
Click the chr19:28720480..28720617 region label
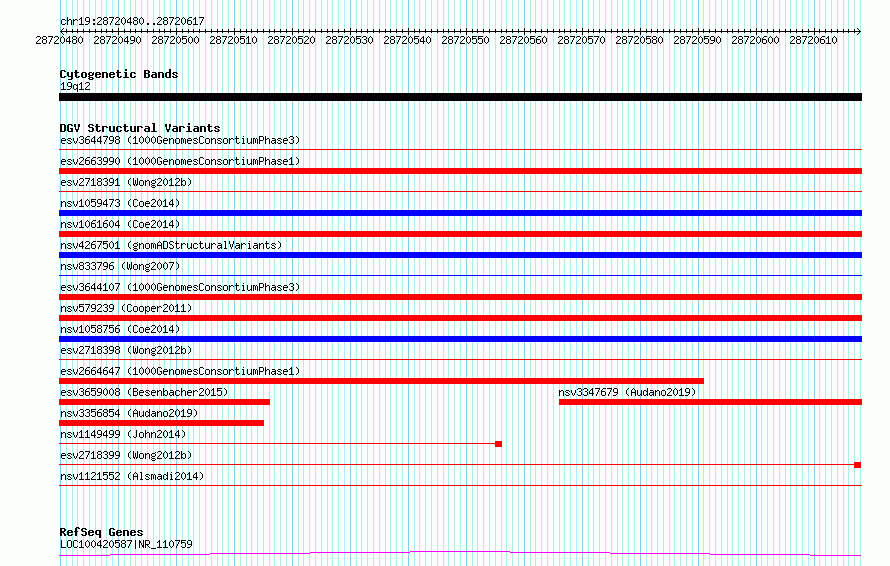click(132, 21)
